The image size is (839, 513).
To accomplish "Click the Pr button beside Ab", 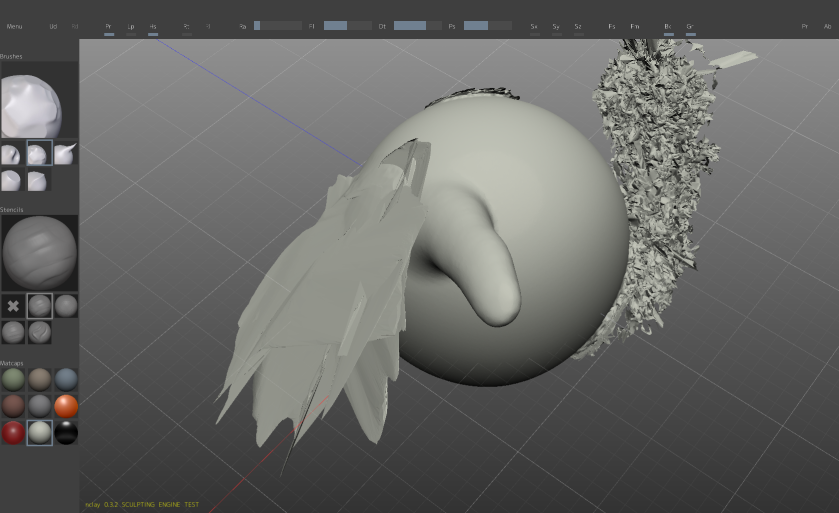I will (x=805, y=26).
